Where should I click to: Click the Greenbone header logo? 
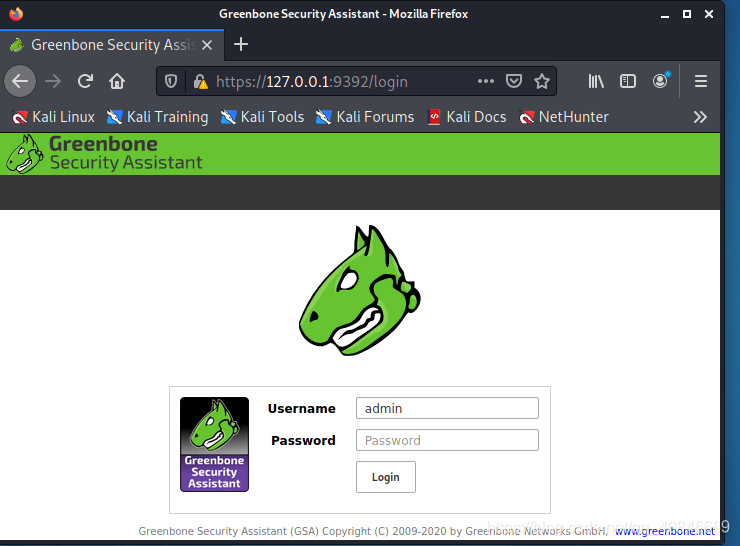point(104,153)
